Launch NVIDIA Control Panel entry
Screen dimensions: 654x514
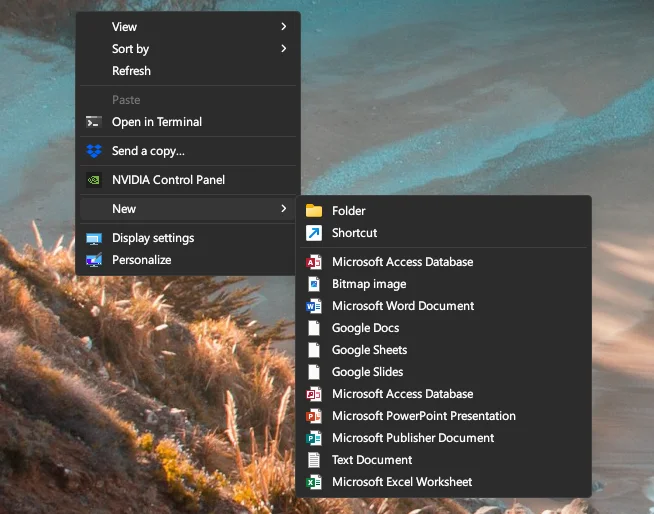188,180
